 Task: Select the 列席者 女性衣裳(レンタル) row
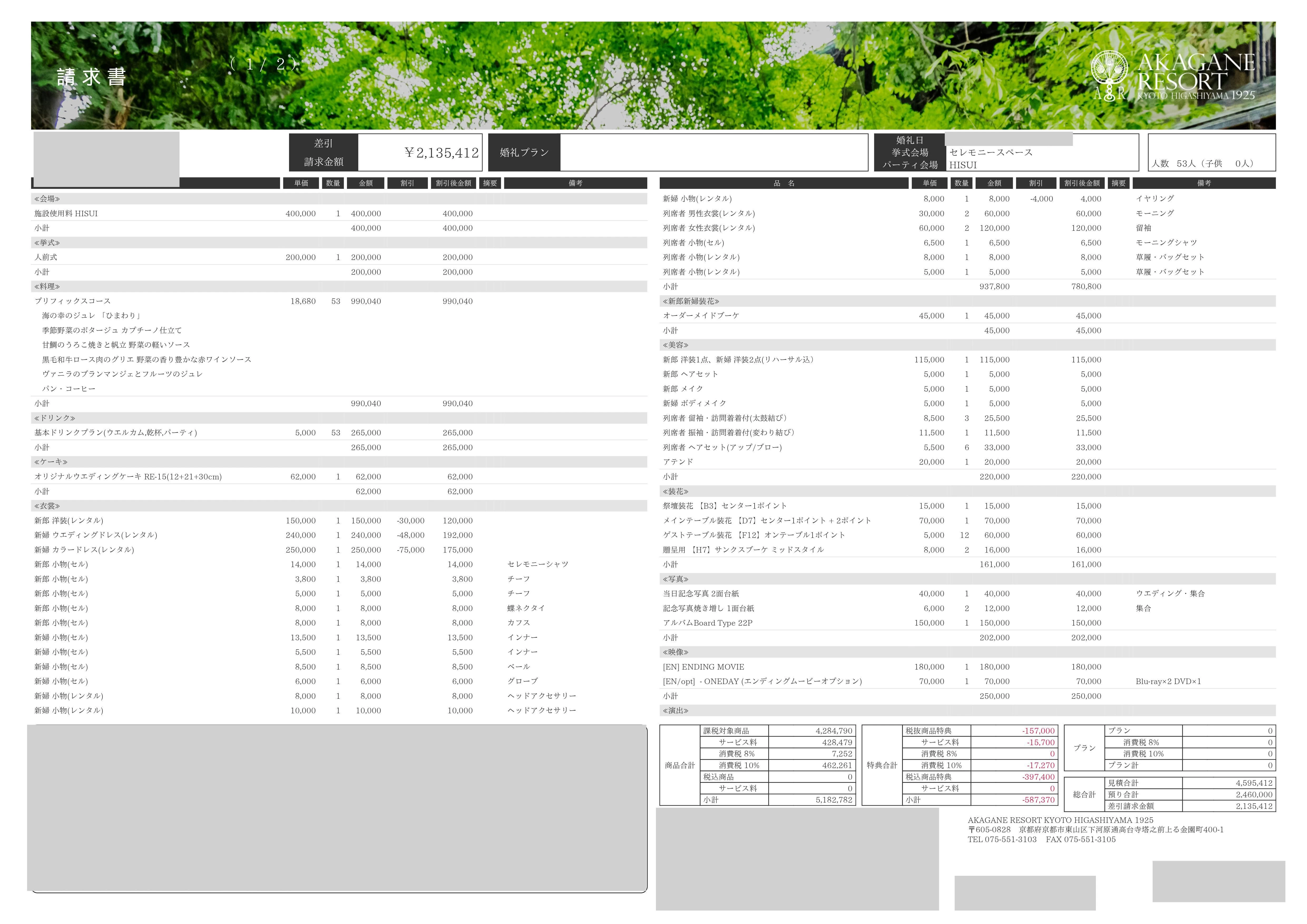968,228
